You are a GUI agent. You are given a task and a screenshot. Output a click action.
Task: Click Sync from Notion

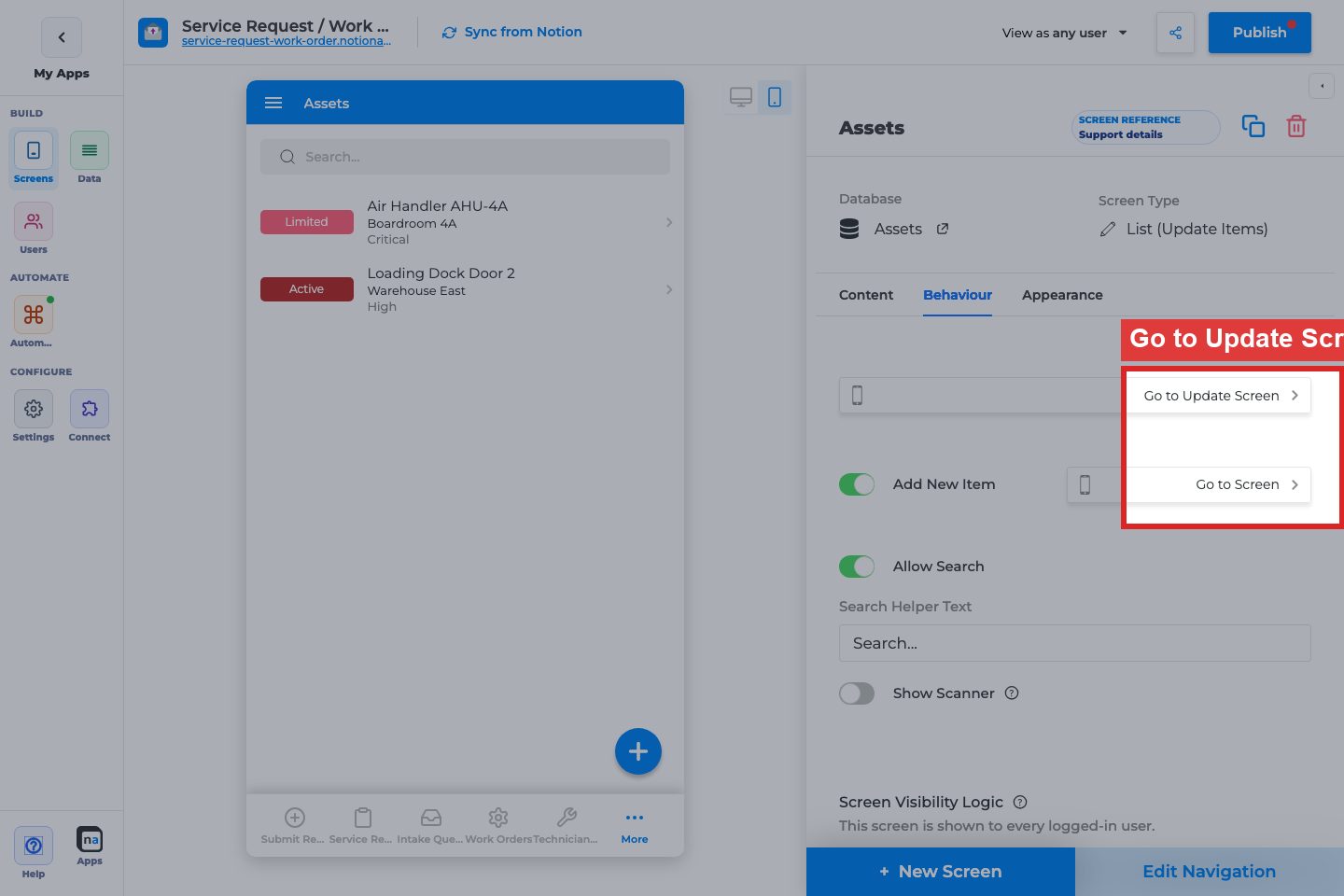pos(511,32)
